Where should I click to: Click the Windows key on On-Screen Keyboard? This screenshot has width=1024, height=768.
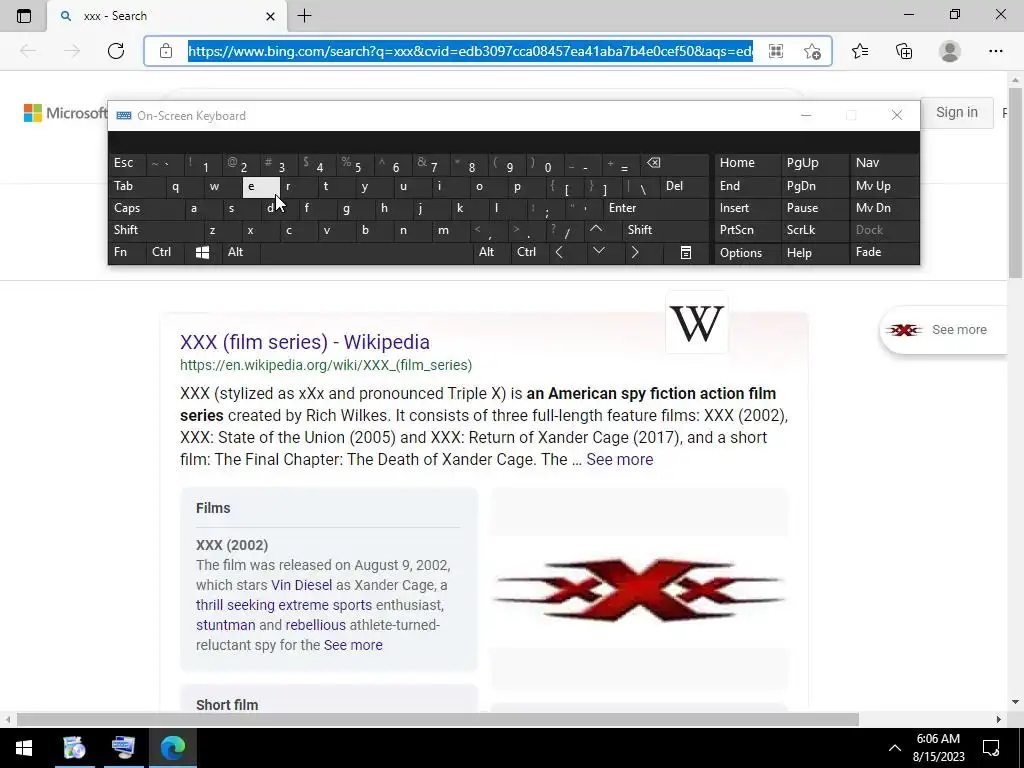click(x=202, y=253)
